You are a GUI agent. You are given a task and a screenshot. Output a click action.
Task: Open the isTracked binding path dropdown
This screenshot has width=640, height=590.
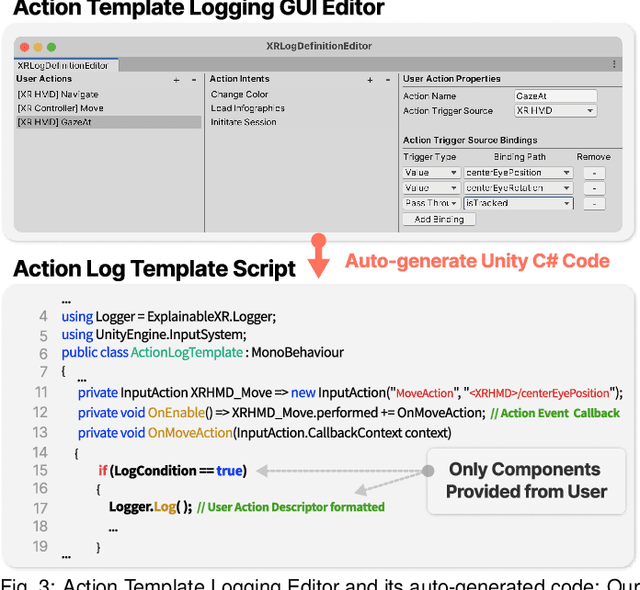[x=518, y=203]
